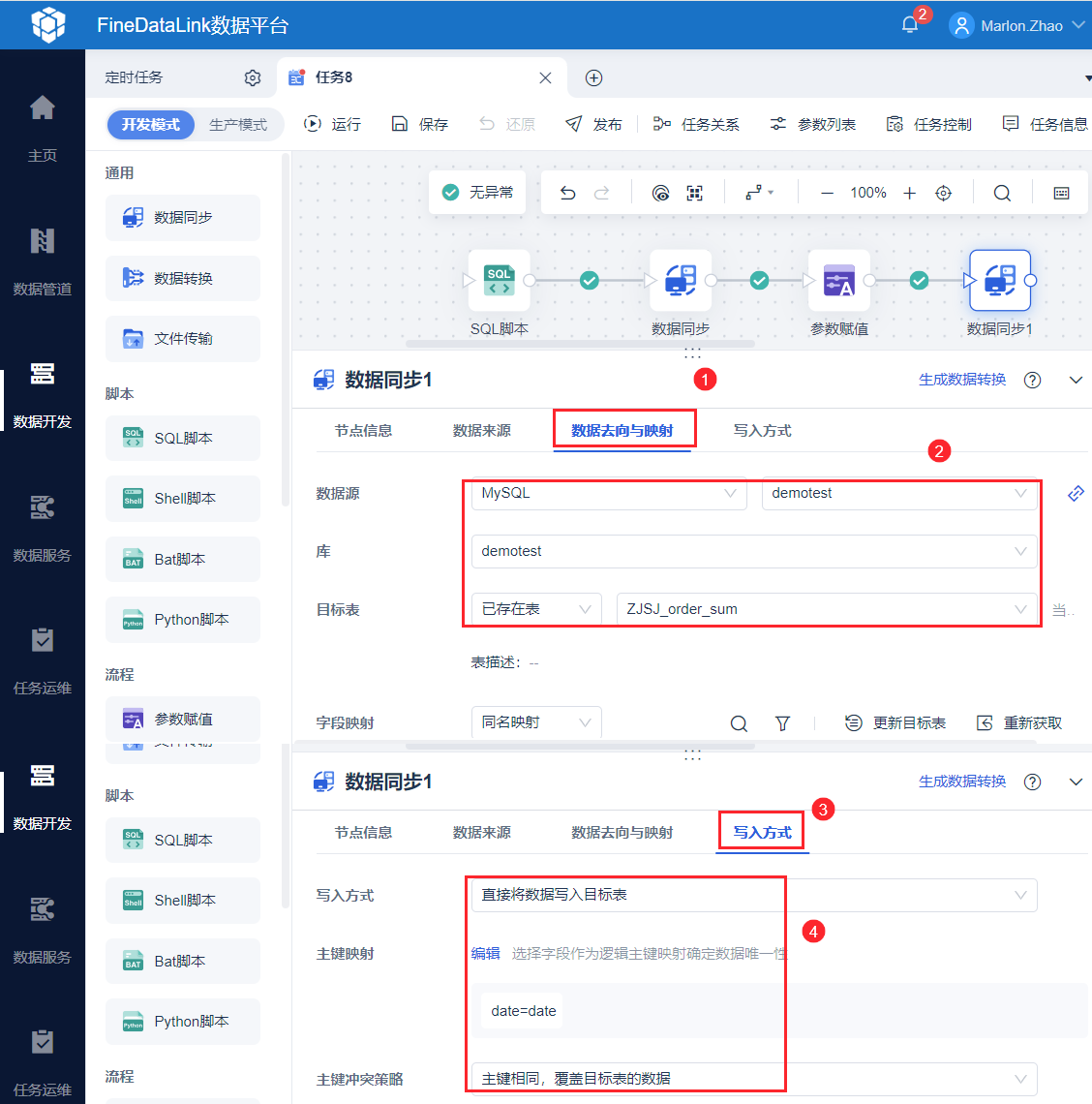Open the 库 demotest dropdown
The width and height of the screenshot is (1092, 1104).
coord(754,551)
